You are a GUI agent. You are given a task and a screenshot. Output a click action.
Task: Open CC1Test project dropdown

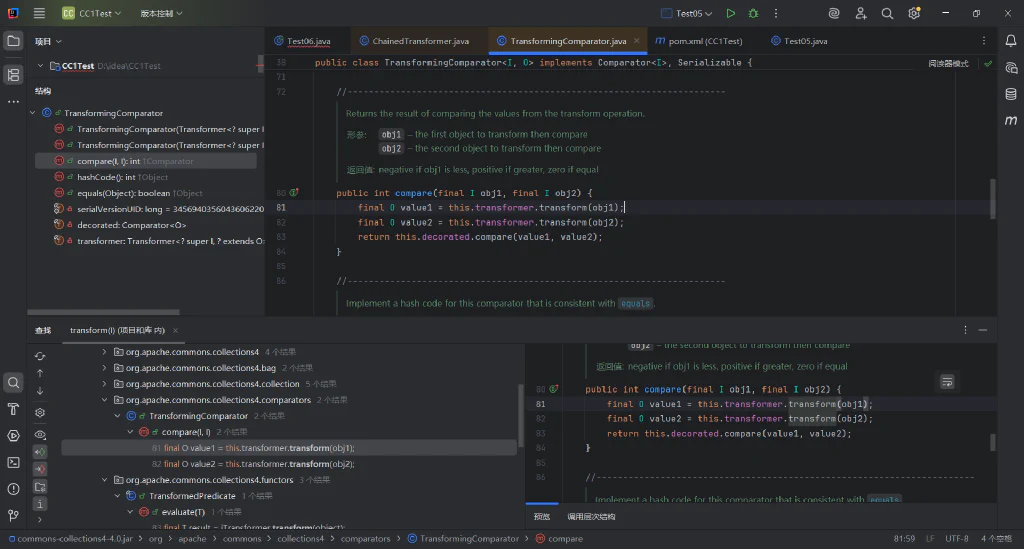tap(91, 13)
